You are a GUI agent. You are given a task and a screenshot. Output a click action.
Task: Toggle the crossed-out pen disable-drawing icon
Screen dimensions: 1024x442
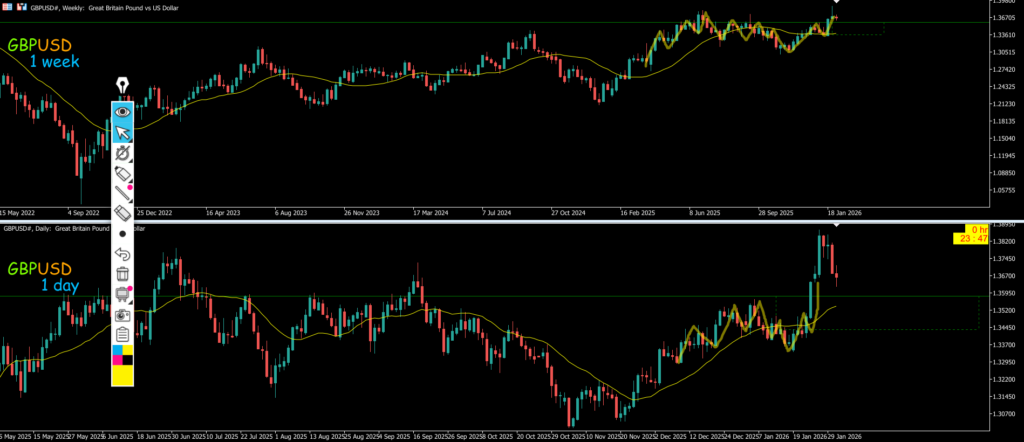click(x=123, y=153)
